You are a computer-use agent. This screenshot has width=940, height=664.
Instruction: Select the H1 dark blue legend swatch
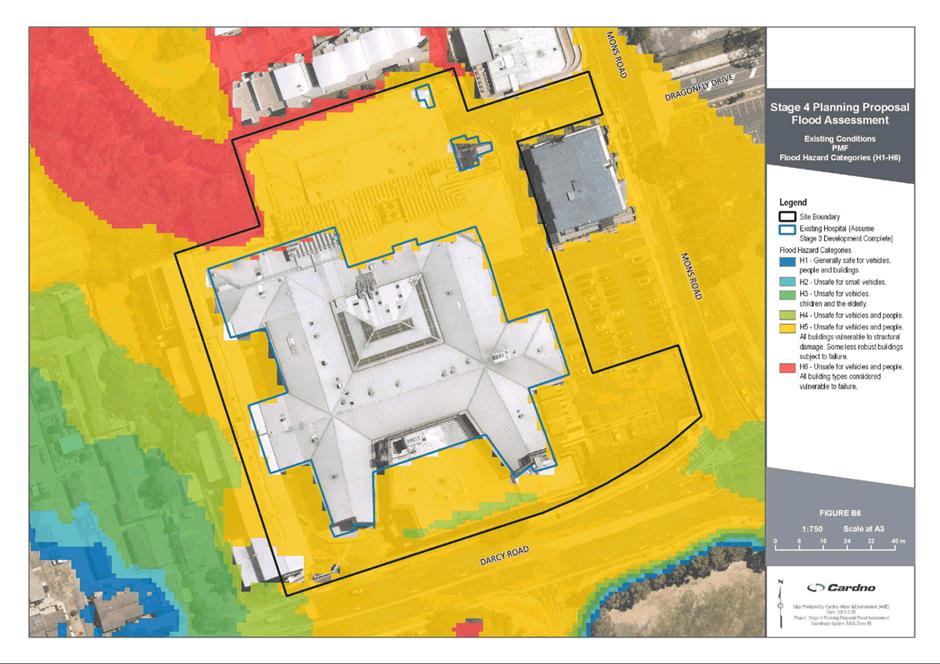tap(790, 262)
